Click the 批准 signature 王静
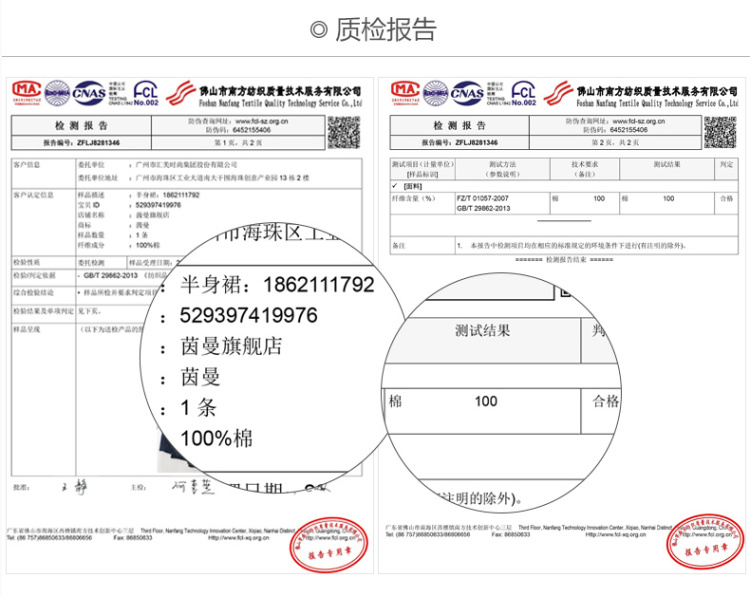 (74, 488)
